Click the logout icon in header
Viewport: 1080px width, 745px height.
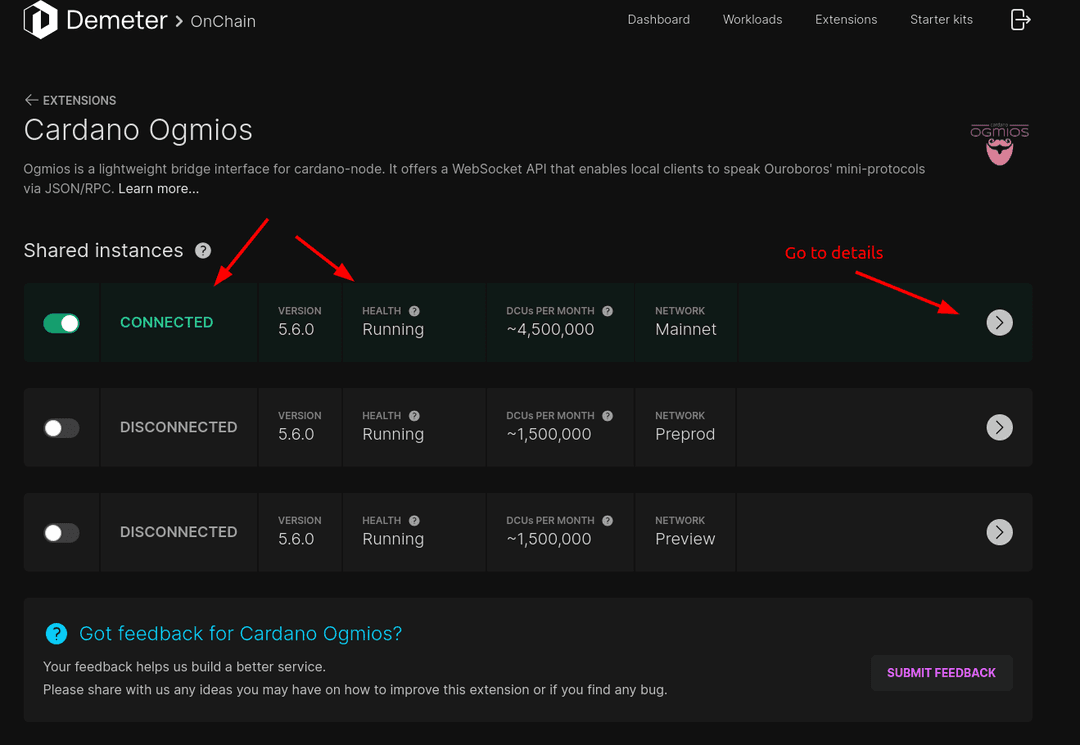[1020, 20]
